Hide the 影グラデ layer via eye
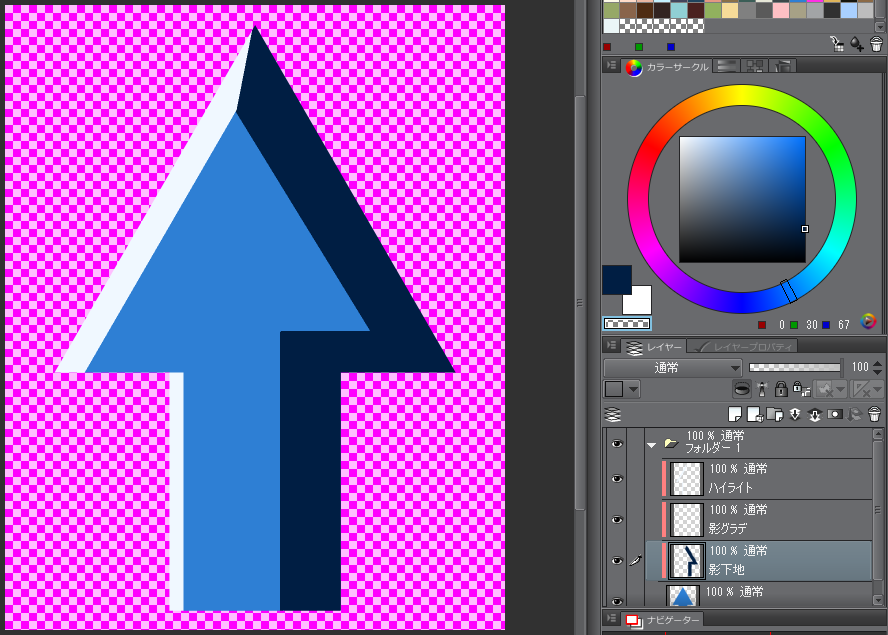Screen dimensions: 888x635 (x=617, y=519)
